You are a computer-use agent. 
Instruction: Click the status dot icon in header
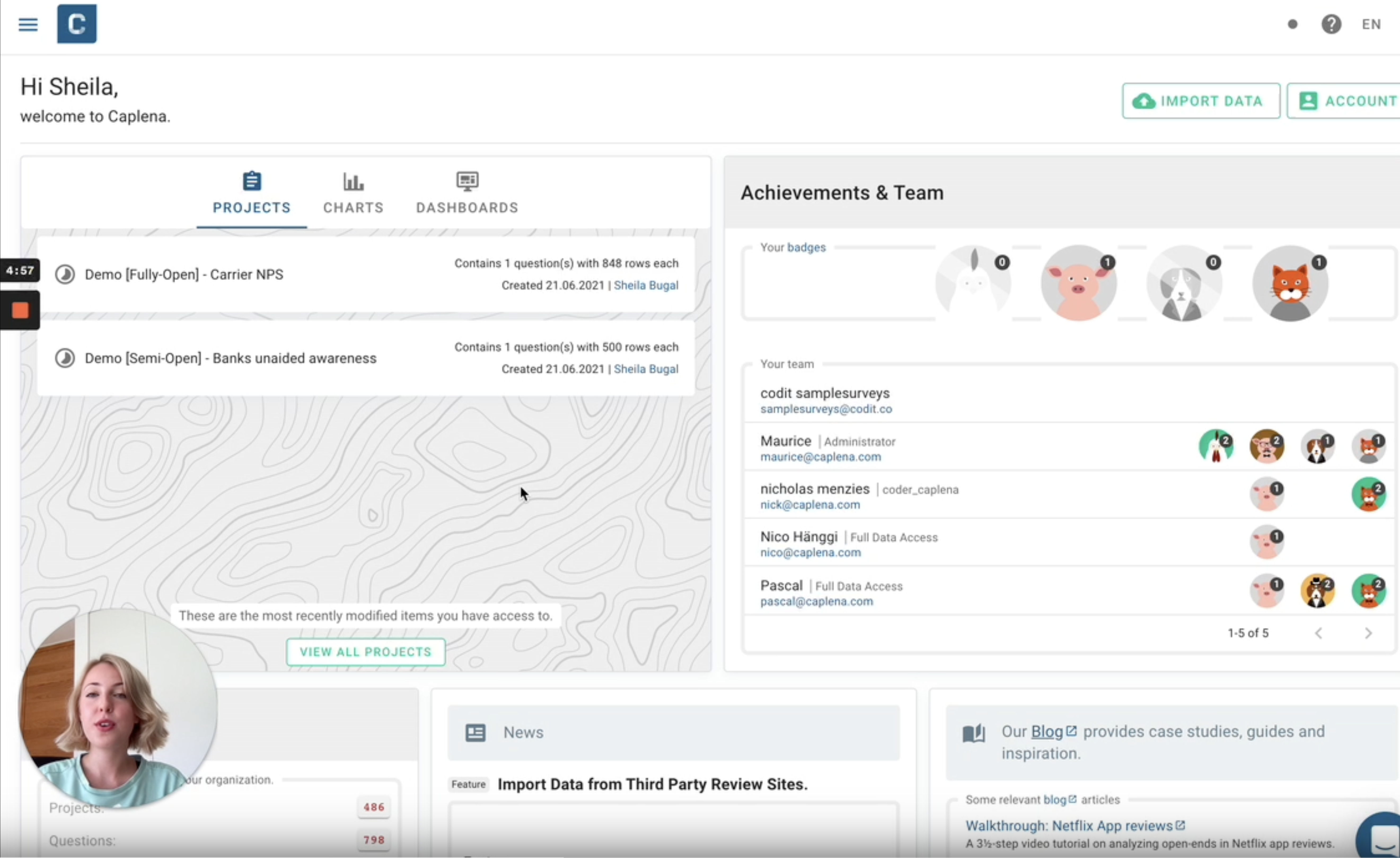tap(1293, 24)
